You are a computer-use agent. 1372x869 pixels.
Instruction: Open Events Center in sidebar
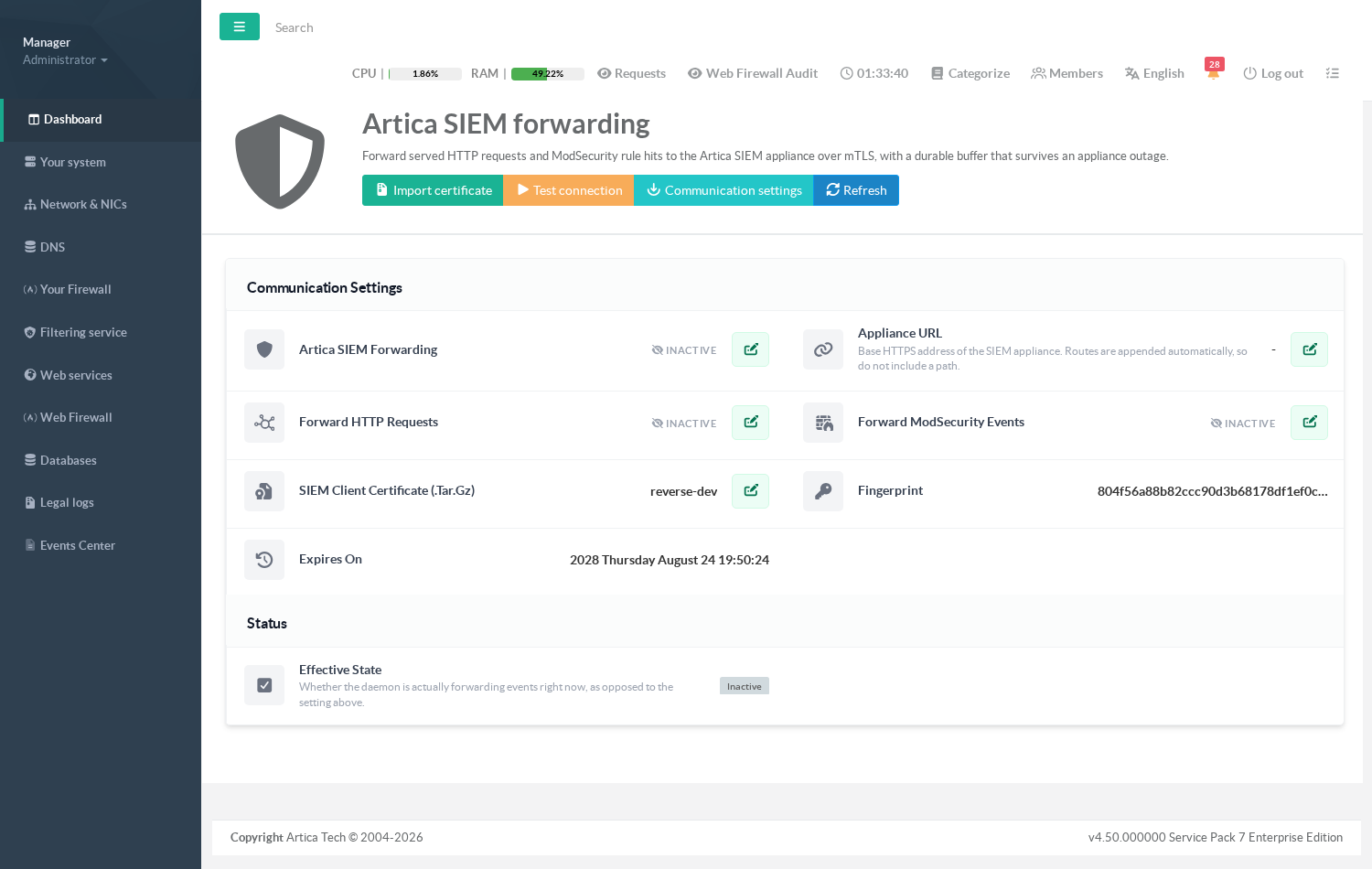point(101,545)
